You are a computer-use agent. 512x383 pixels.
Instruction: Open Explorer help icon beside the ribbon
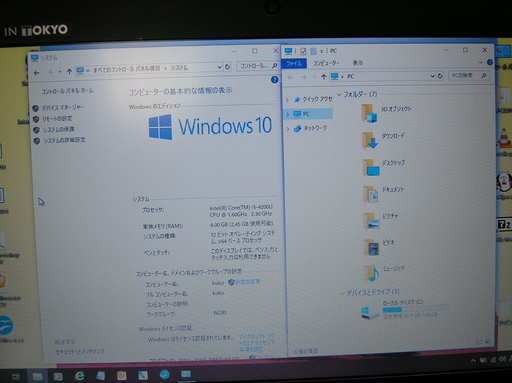point(489,62)
